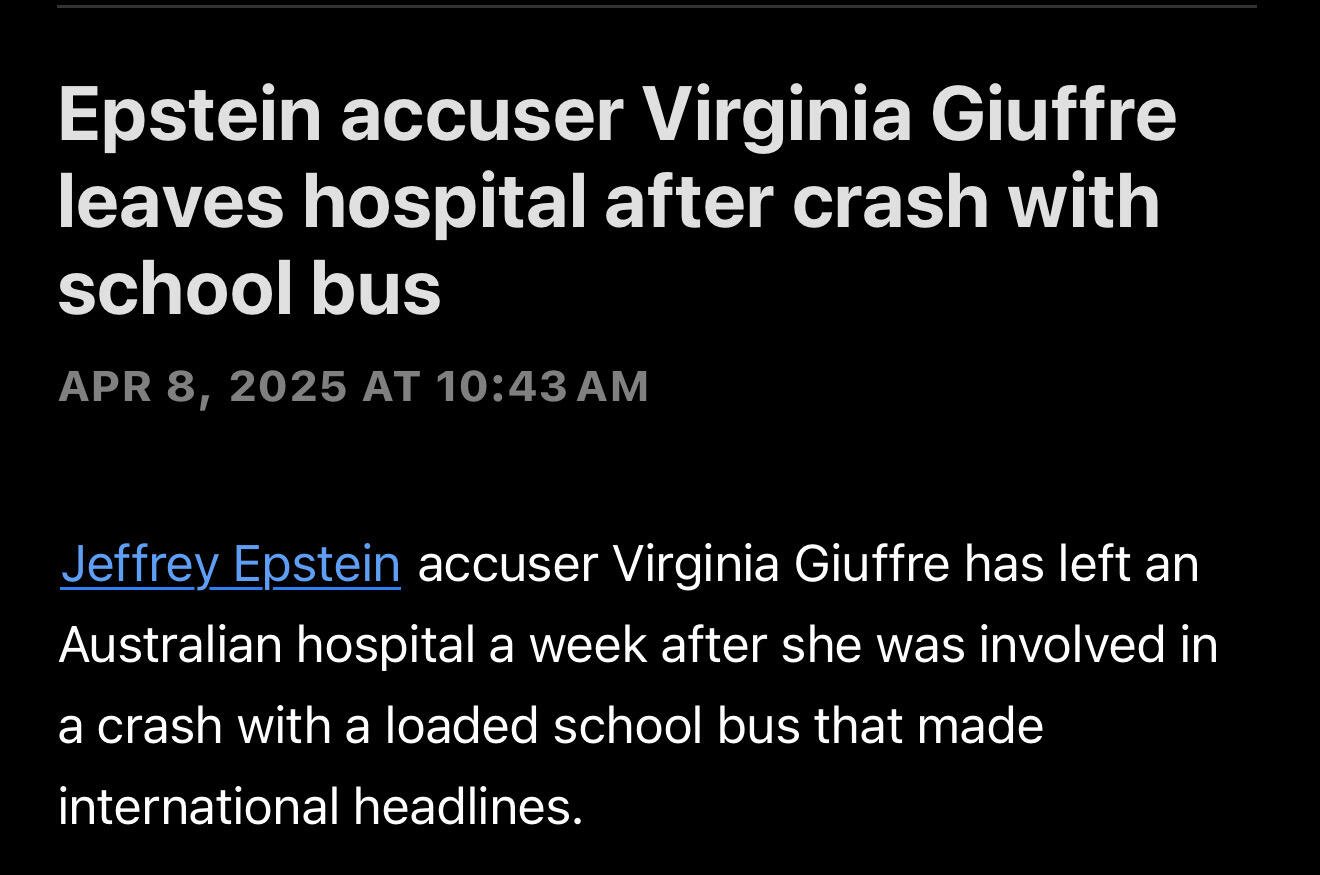
Task: Click 'Giuffre' at end of headline's first line
Action: (x=1053, y=117)
